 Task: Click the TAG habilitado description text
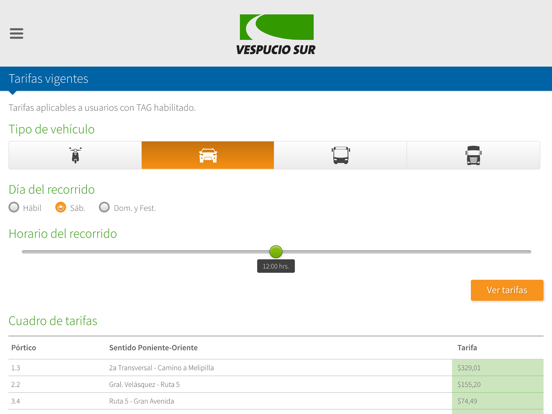tap(102, 108)
